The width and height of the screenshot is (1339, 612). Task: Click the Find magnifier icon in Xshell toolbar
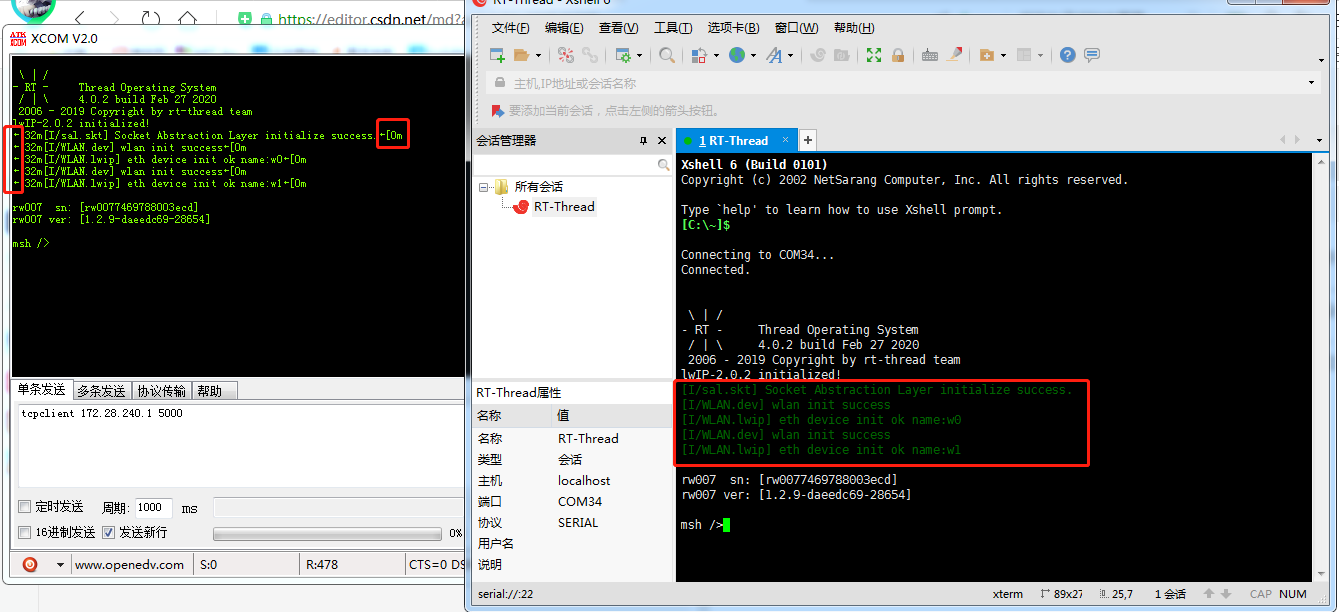tap(667, 55)
